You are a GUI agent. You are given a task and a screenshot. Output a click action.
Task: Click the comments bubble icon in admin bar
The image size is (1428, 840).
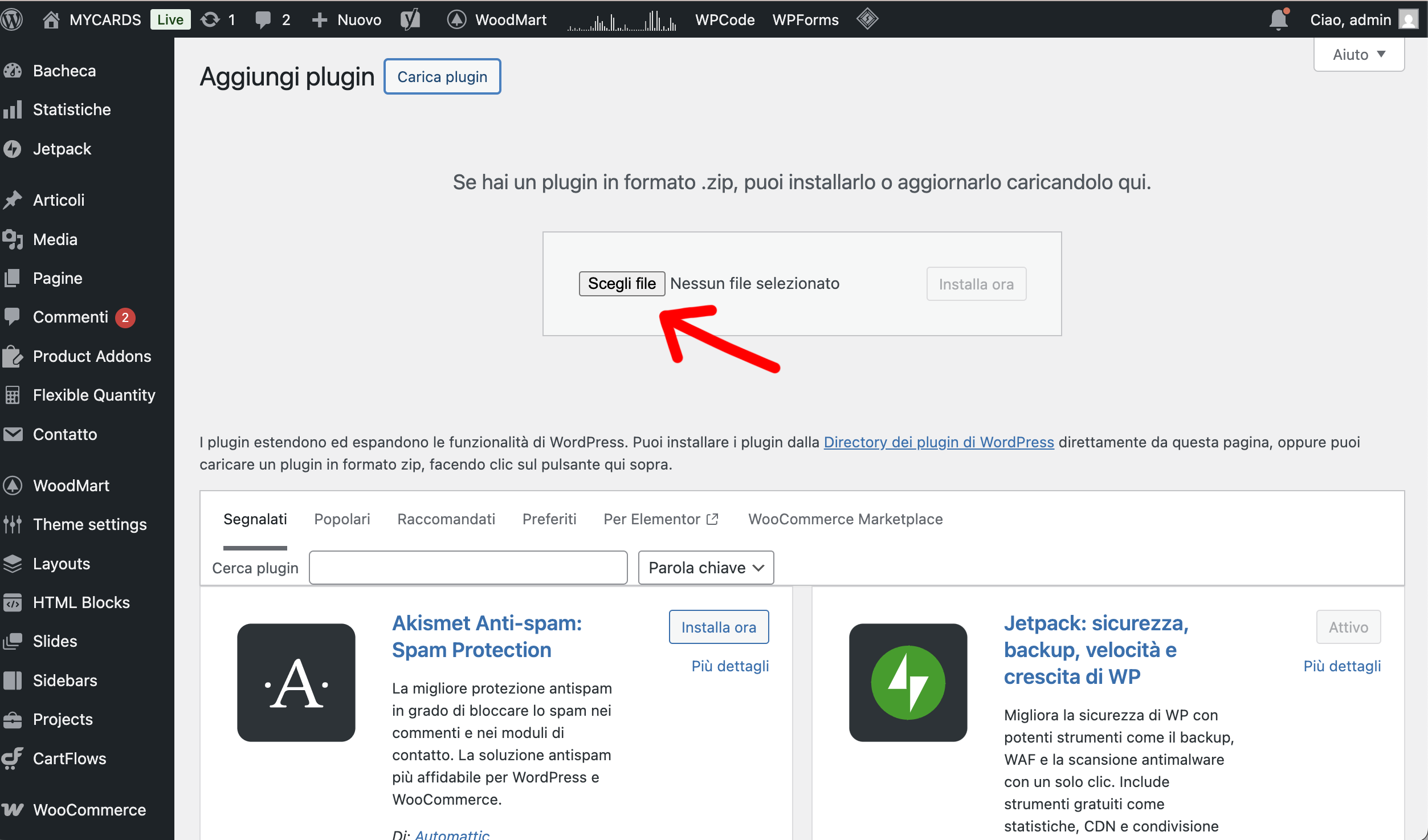(x=263, y=19)
